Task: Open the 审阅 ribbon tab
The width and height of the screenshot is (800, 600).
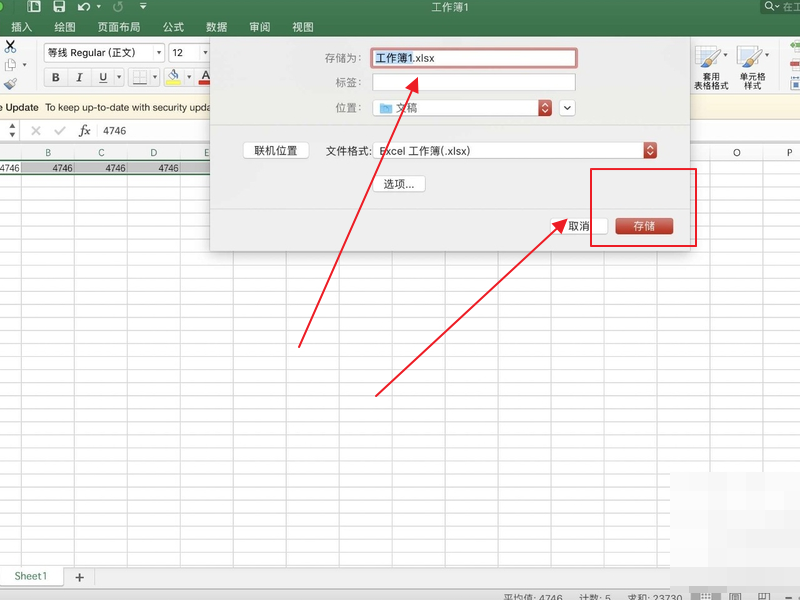Action: [x=260, y=27]
